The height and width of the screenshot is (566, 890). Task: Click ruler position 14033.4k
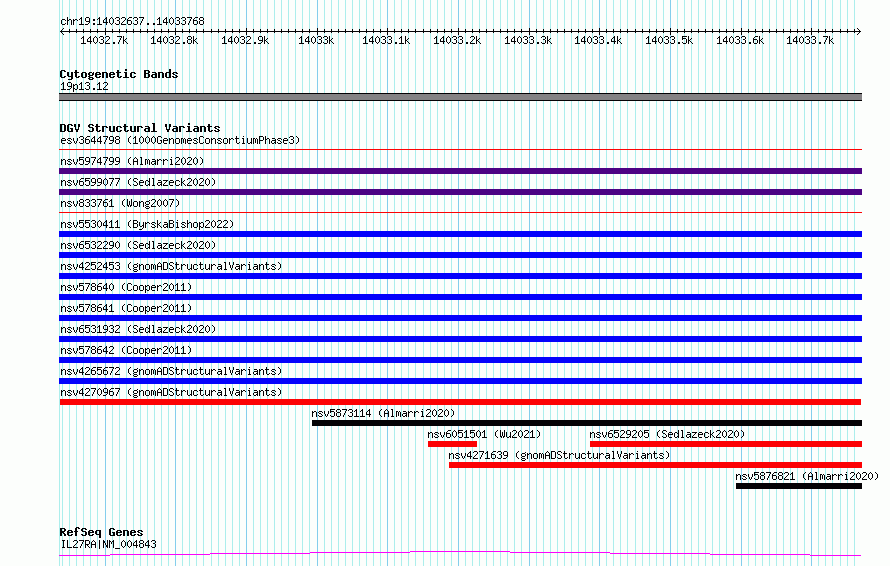pos(598,40)
